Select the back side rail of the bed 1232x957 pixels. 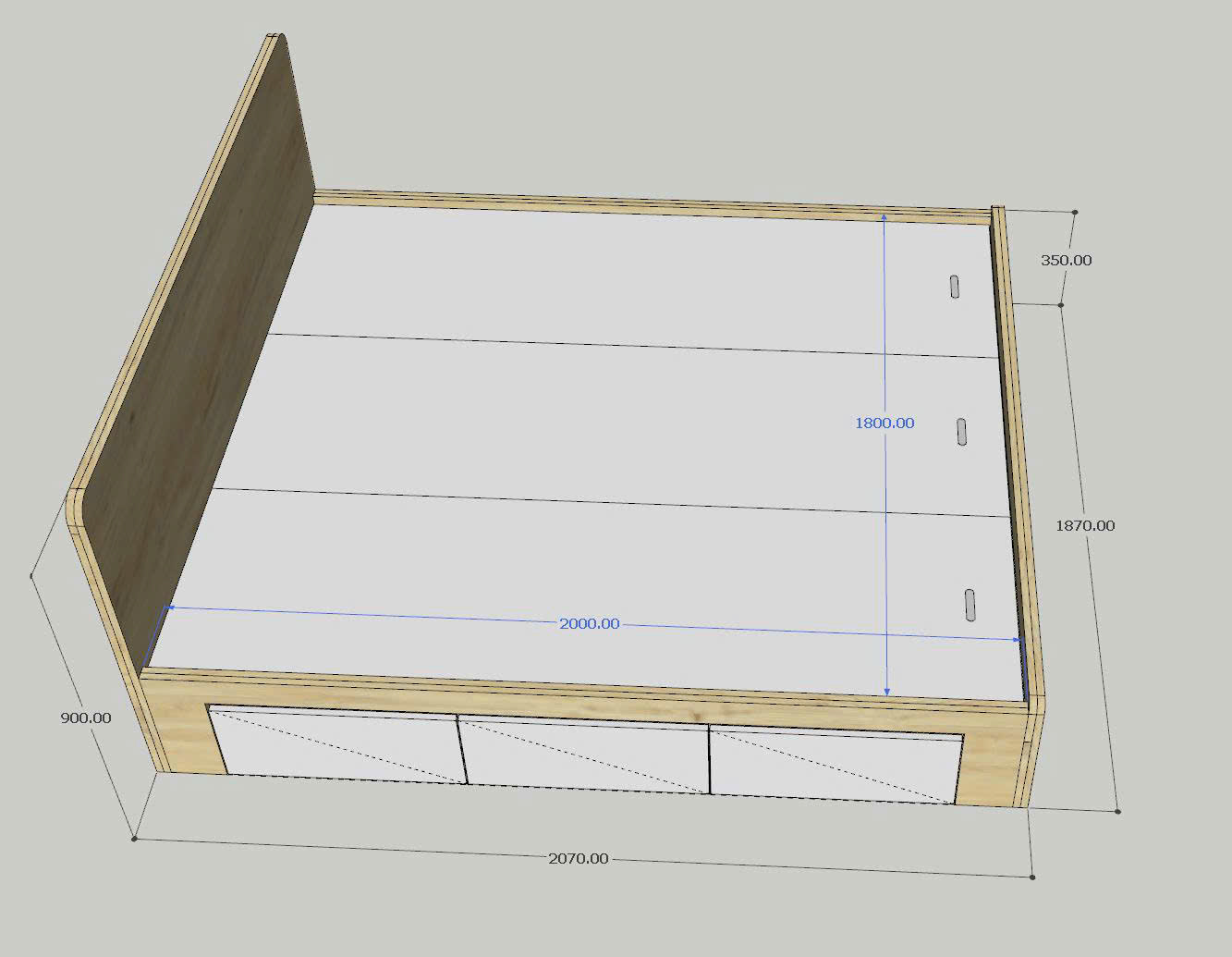coord(647,203)
